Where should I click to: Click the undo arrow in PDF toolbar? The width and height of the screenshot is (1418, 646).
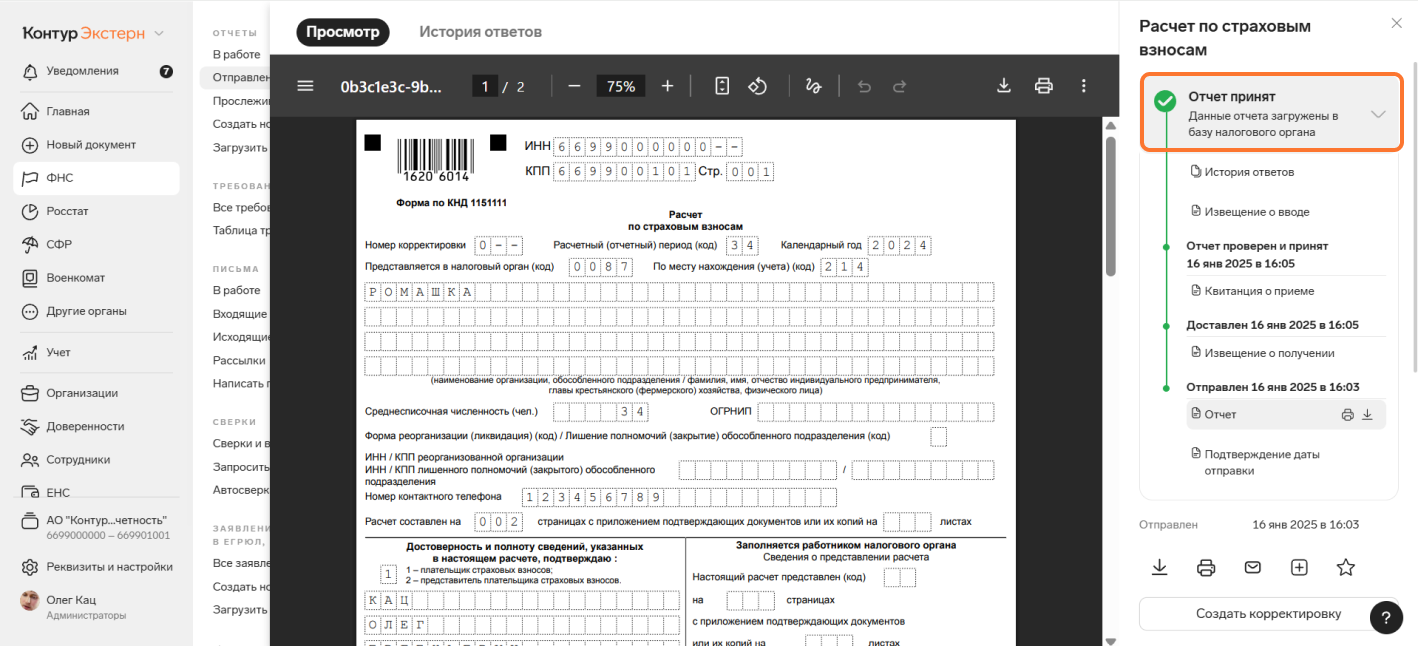(864, 86)
